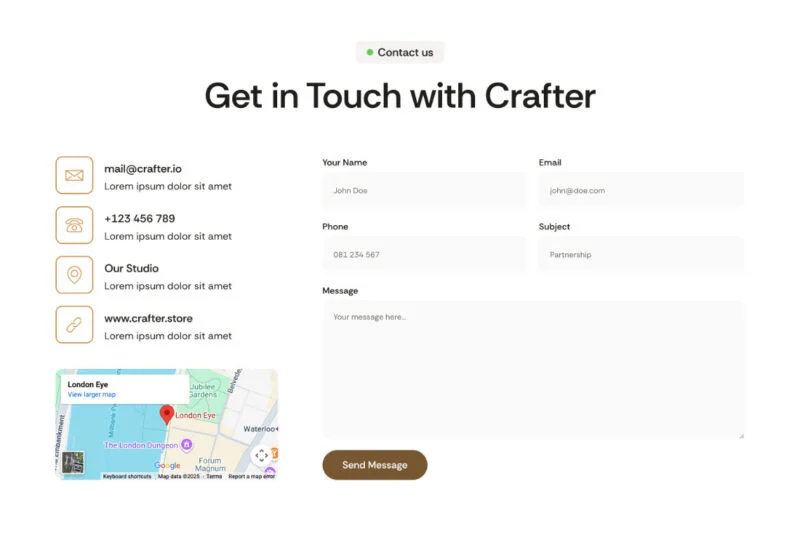Click the red London Eye map marker
The height and width of the screenshot is (533, 800).
pos(167,415)
